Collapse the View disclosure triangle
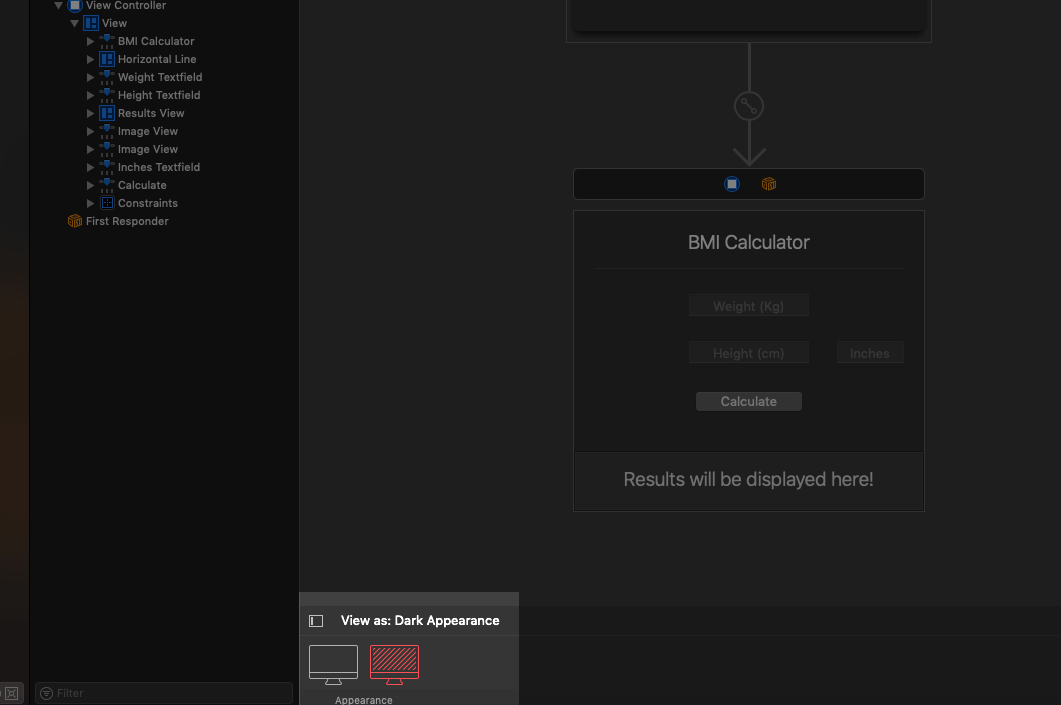The width and height of the screenshot is (1061, 705). pos(75,23)
